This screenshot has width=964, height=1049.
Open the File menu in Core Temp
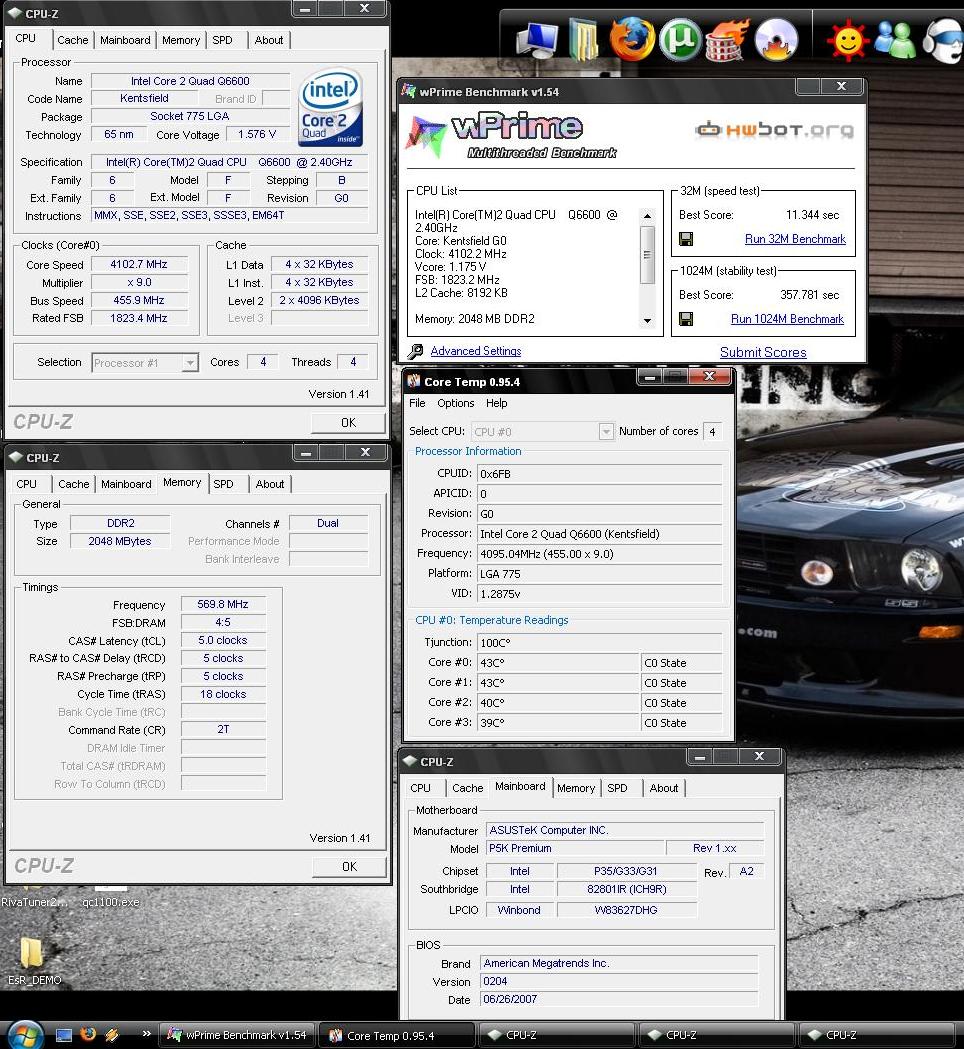click(417, 403)
